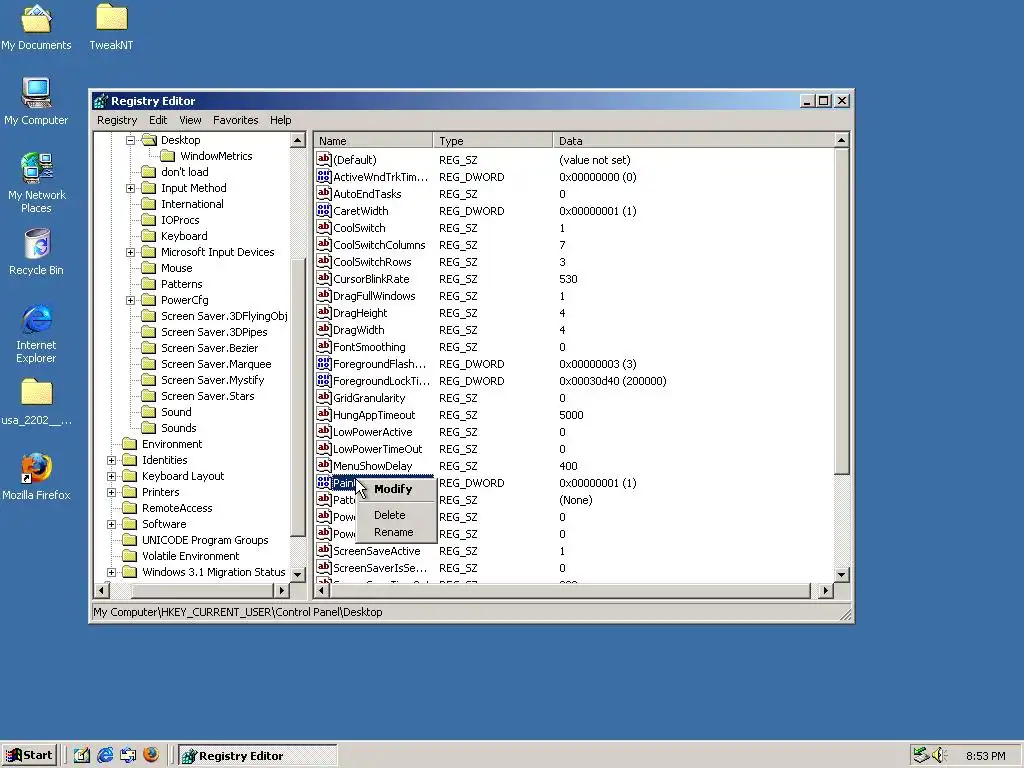Select UNICODE Program Groups key
This screenshot has width=1024, height=768.
pos(205,540)
